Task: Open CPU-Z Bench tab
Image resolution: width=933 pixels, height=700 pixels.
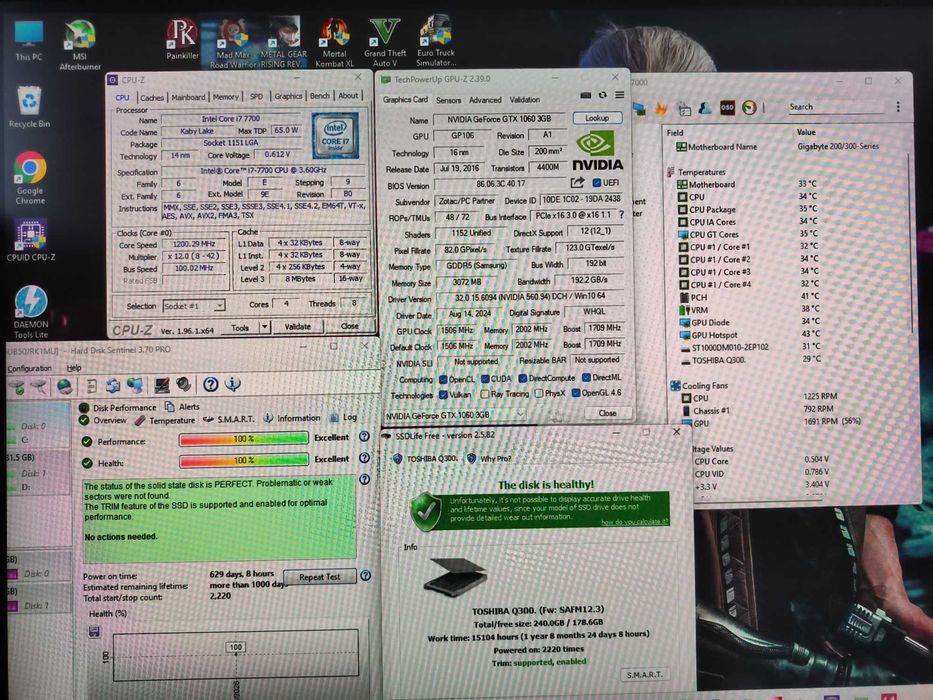Action: coord(320,96)
